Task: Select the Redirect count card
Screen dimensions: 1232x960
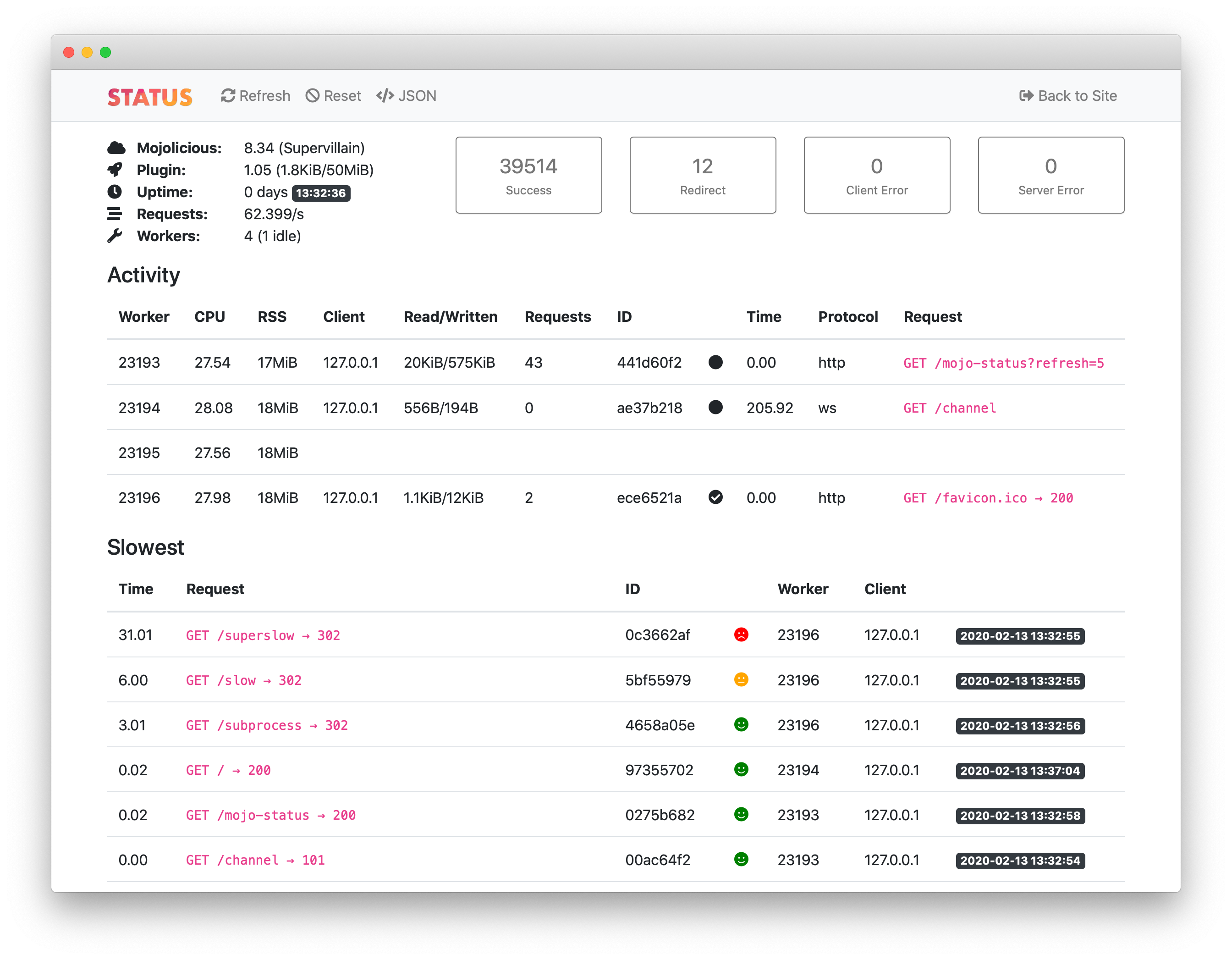Action: point(702,175)
